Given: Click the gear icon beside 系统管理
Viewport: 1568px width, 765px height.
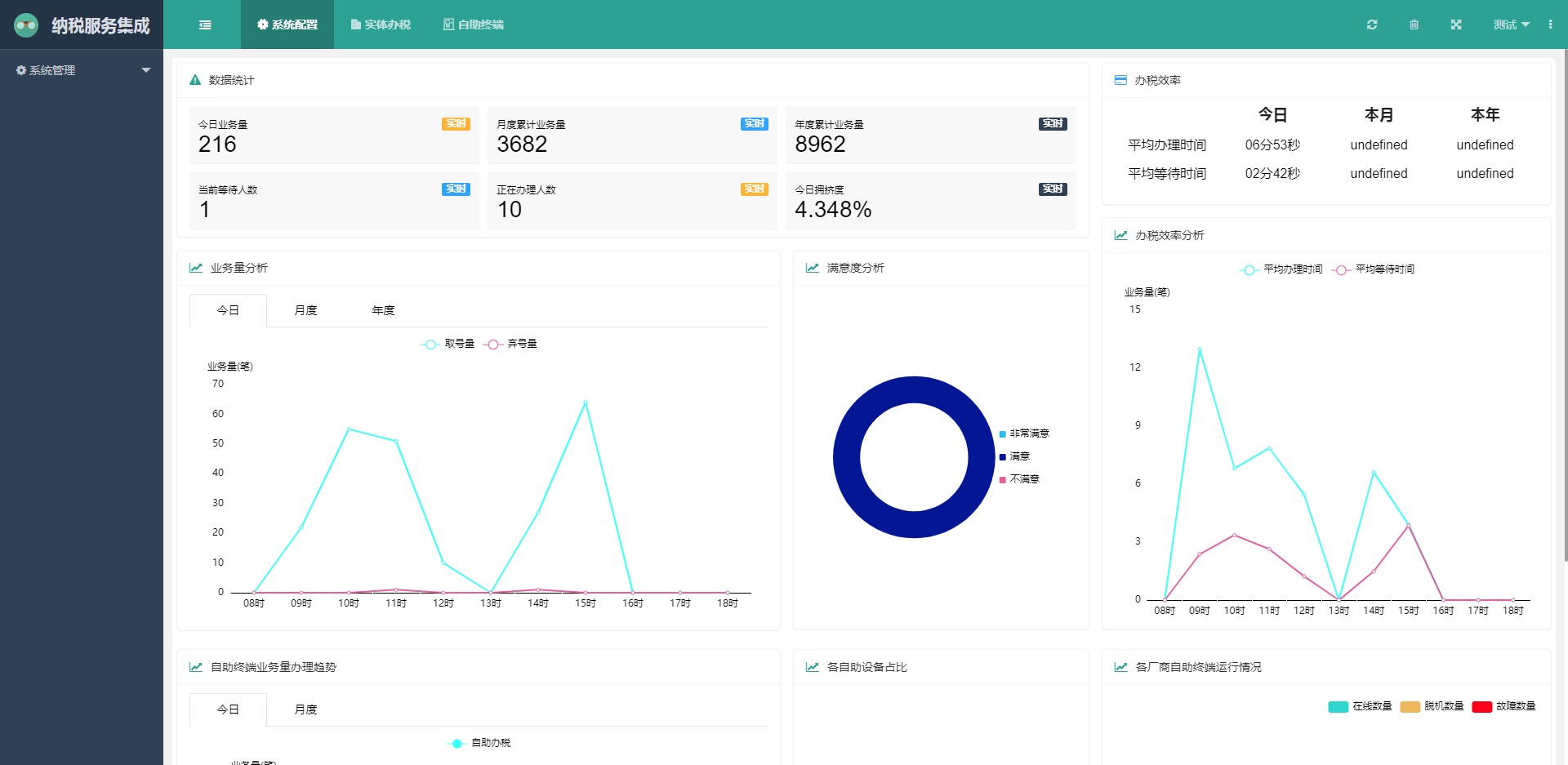Looking at the screenshot, I should click(x=21, y=71).
